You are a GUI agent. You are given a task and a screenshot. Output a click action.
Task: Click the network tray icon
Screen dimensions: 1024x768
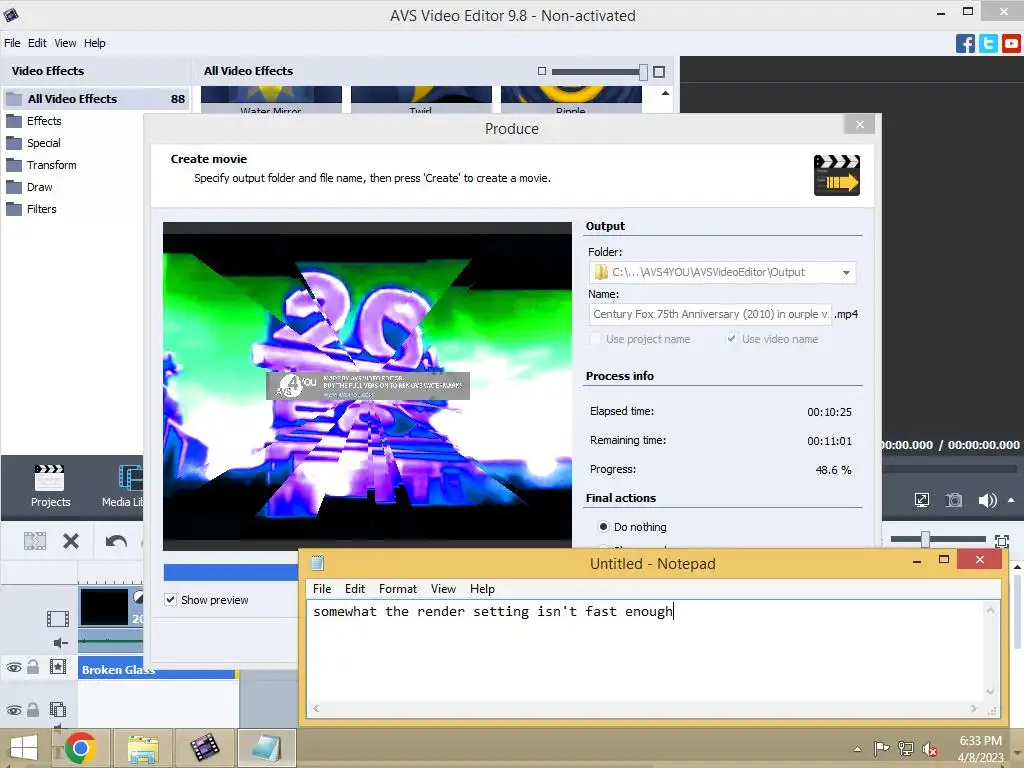[905, 748]
